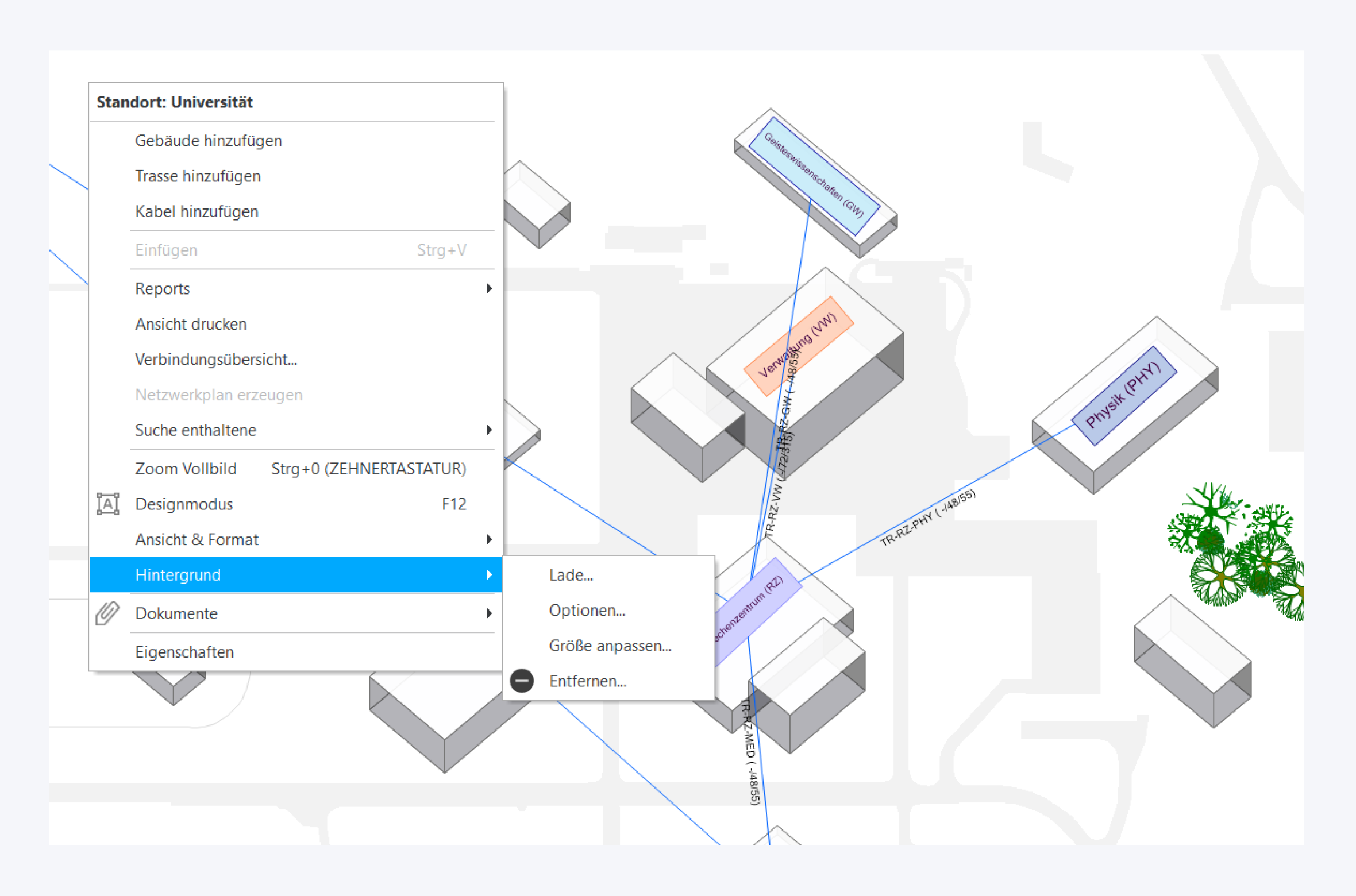Click Zoom Vollbild menu item
The width and height of the screenshot is (1356, 896).
186,469
